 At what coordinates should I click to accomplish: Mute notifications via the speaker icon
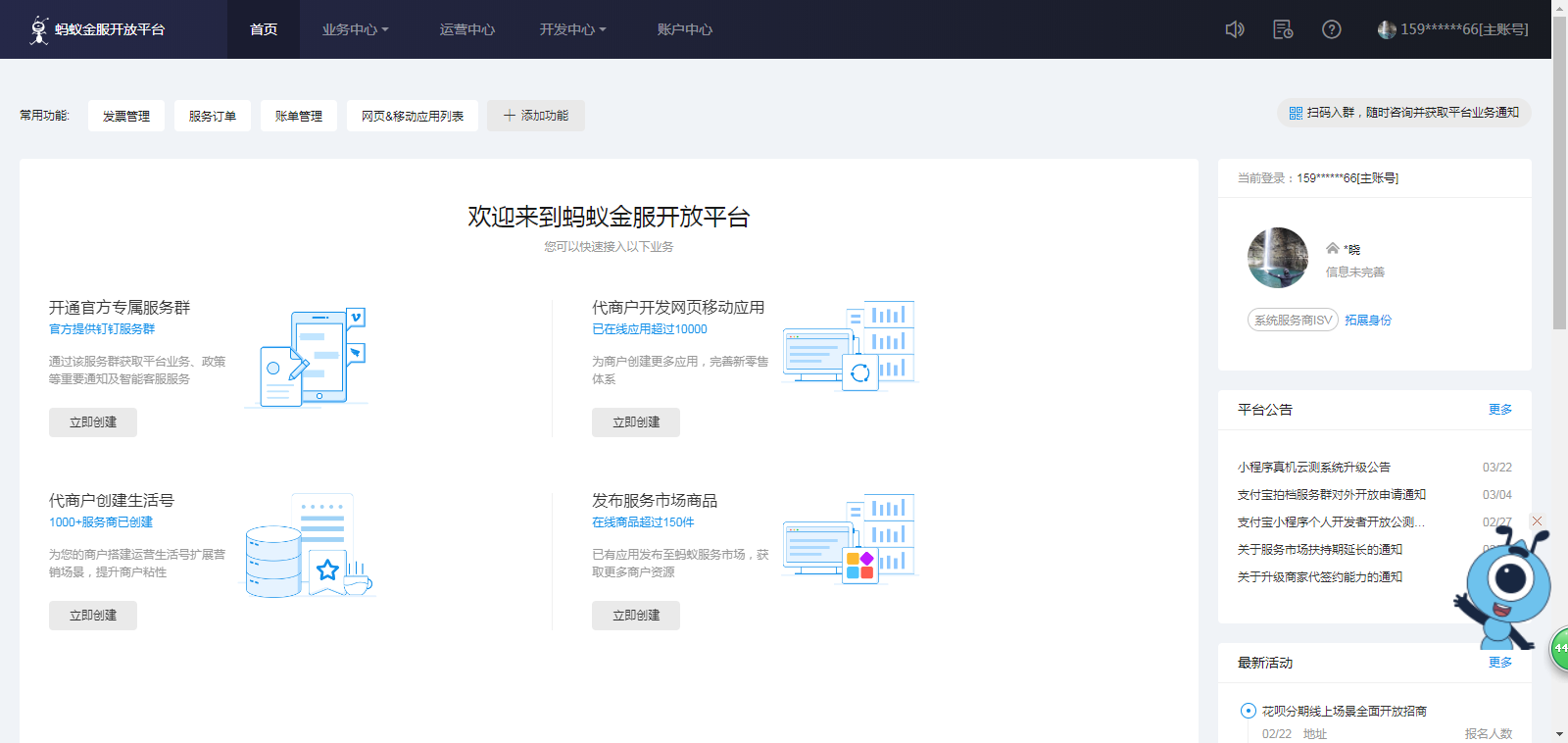[x=1235, y=29]
